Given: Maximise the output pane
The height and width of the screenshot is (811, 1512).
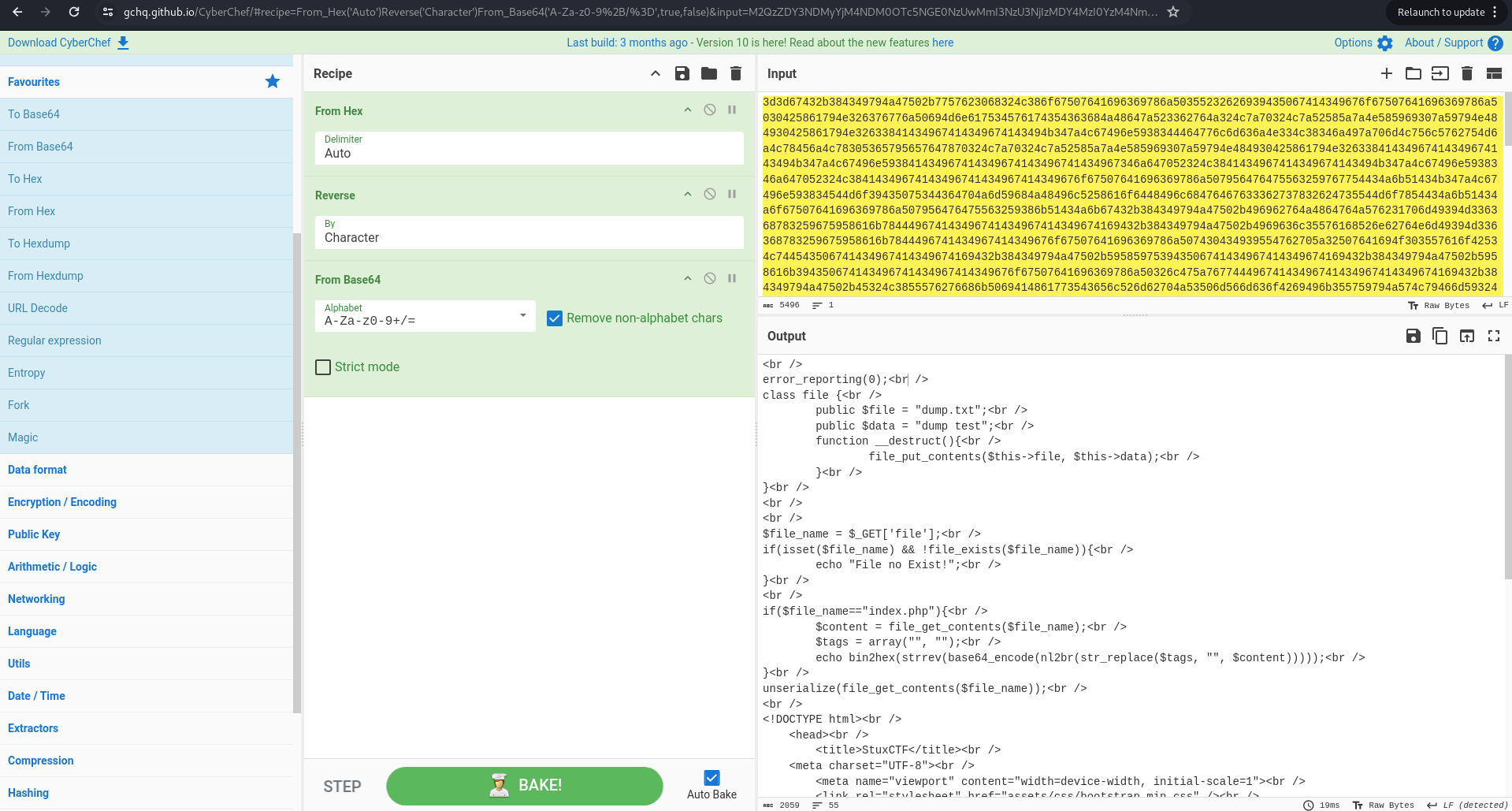Looking at the screenshot, I should [1494, 336].
